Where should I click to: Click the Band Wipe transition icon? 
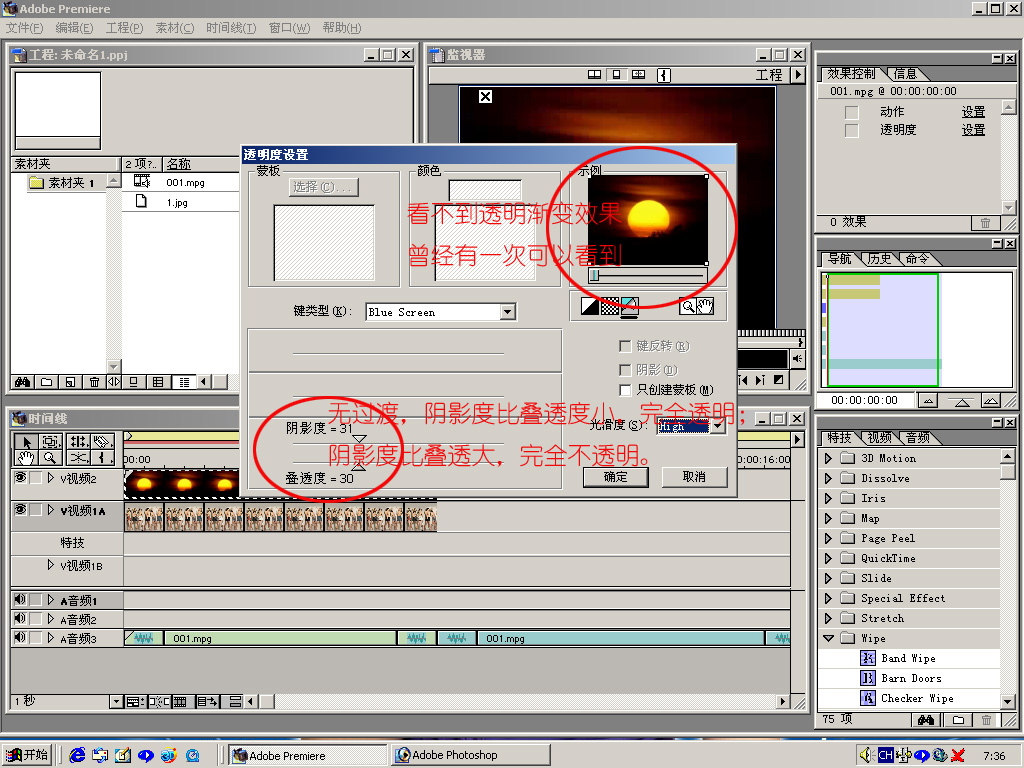868,658
